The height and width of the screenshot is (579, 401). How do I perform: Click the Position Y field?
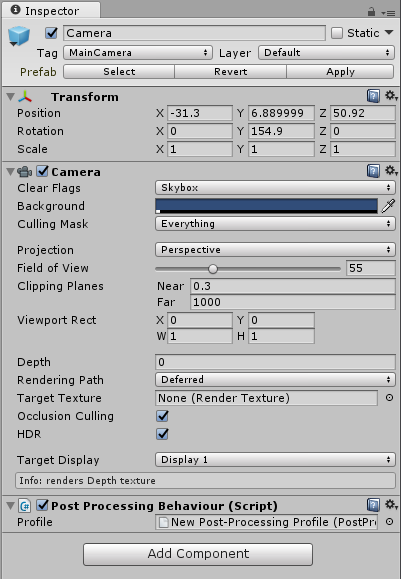(281, 113)
